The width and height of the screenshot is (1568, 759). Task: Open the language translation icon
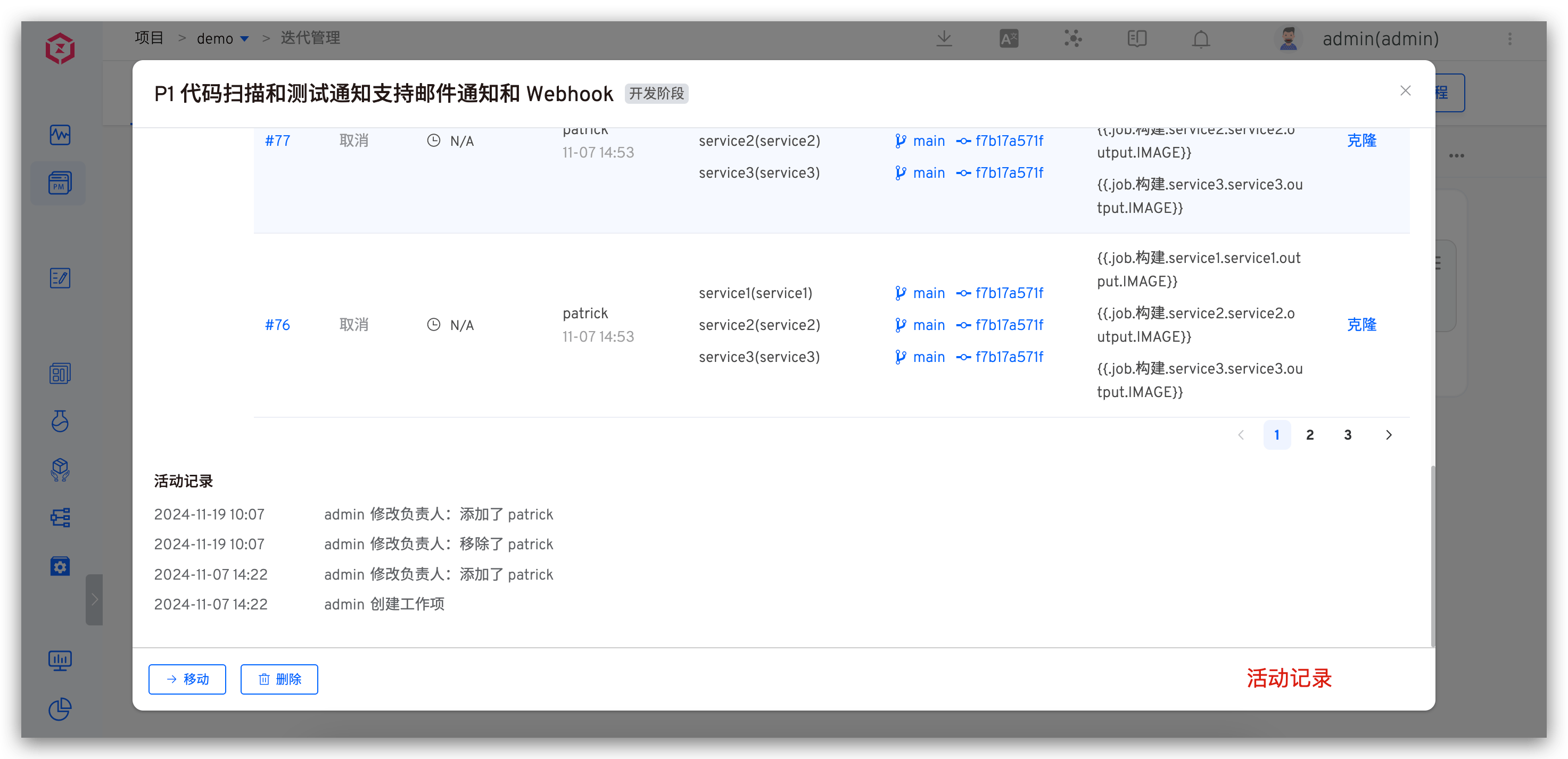[x=1009, y=39]
